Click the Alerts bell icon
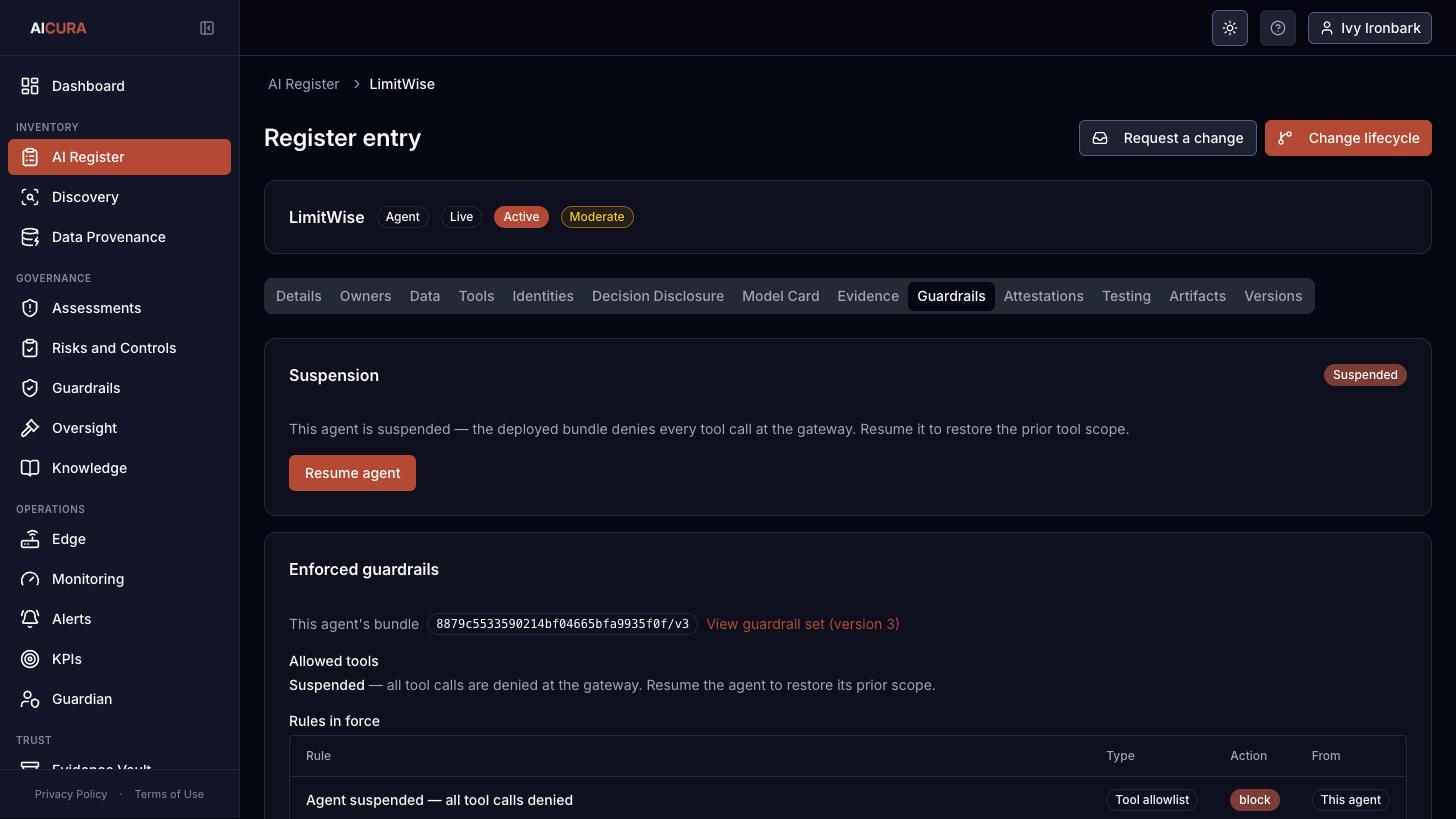The image size is (1456, 819). click(30, 619)
